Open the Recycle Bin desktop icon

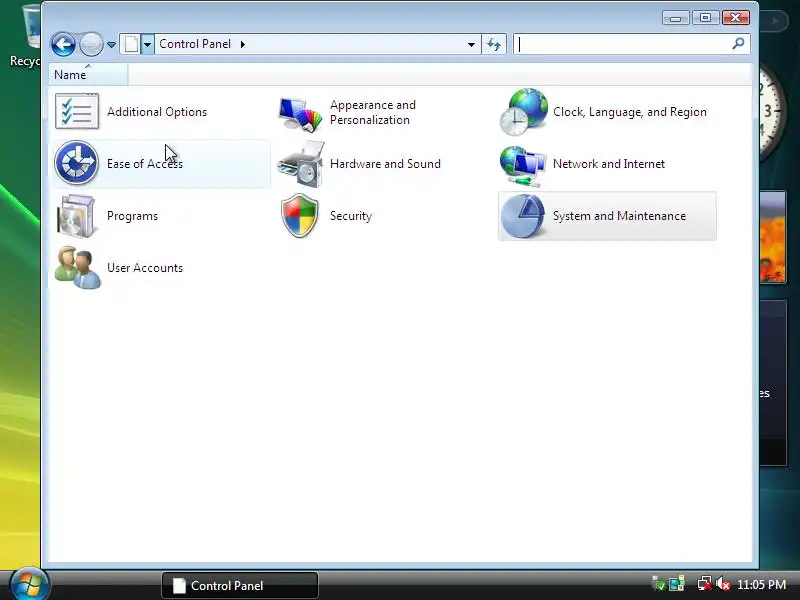pos(24,36)
